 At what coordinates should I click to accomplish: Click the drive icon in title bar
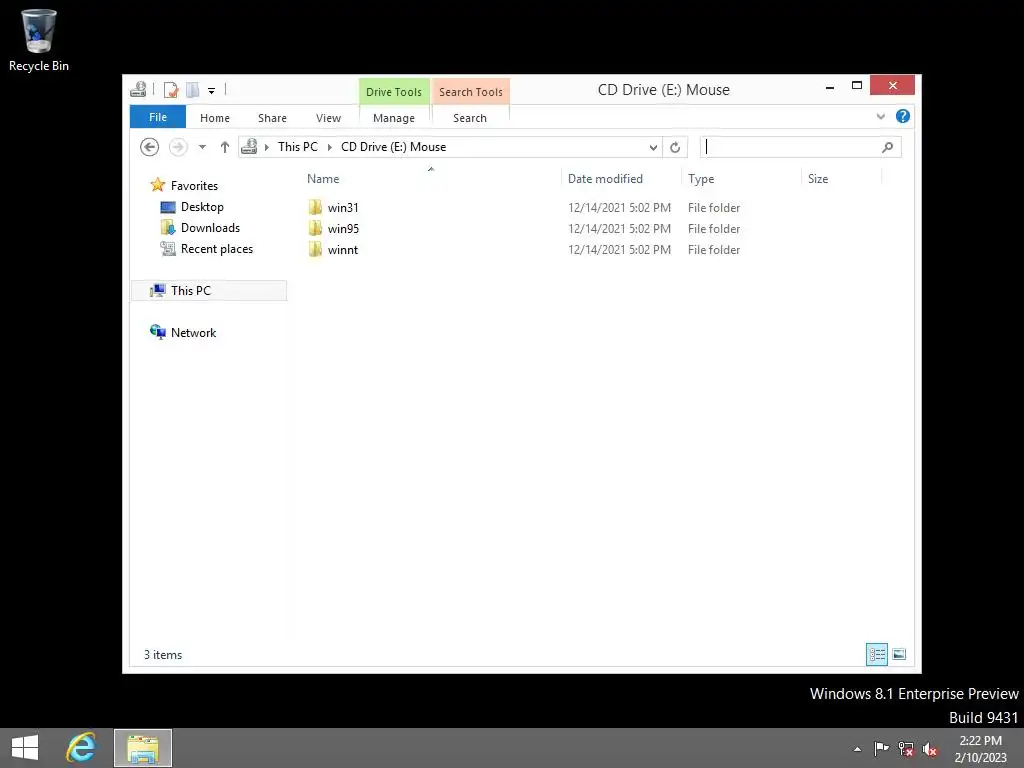click(x=138, y=89)
